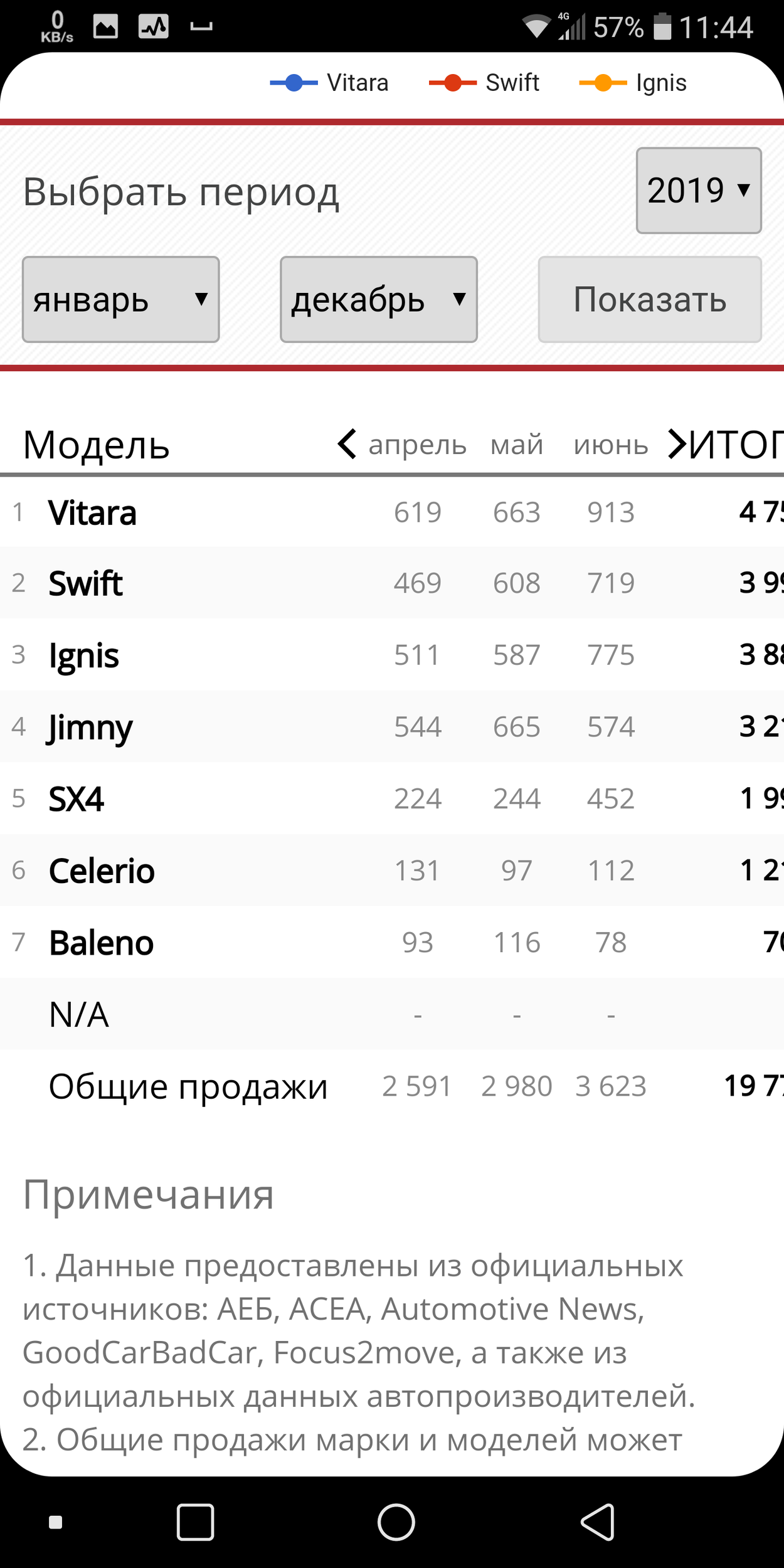784x1568 pixels.
Task: Open the Vitara model link
Action: pyautogui.click(x=93, y=513)
